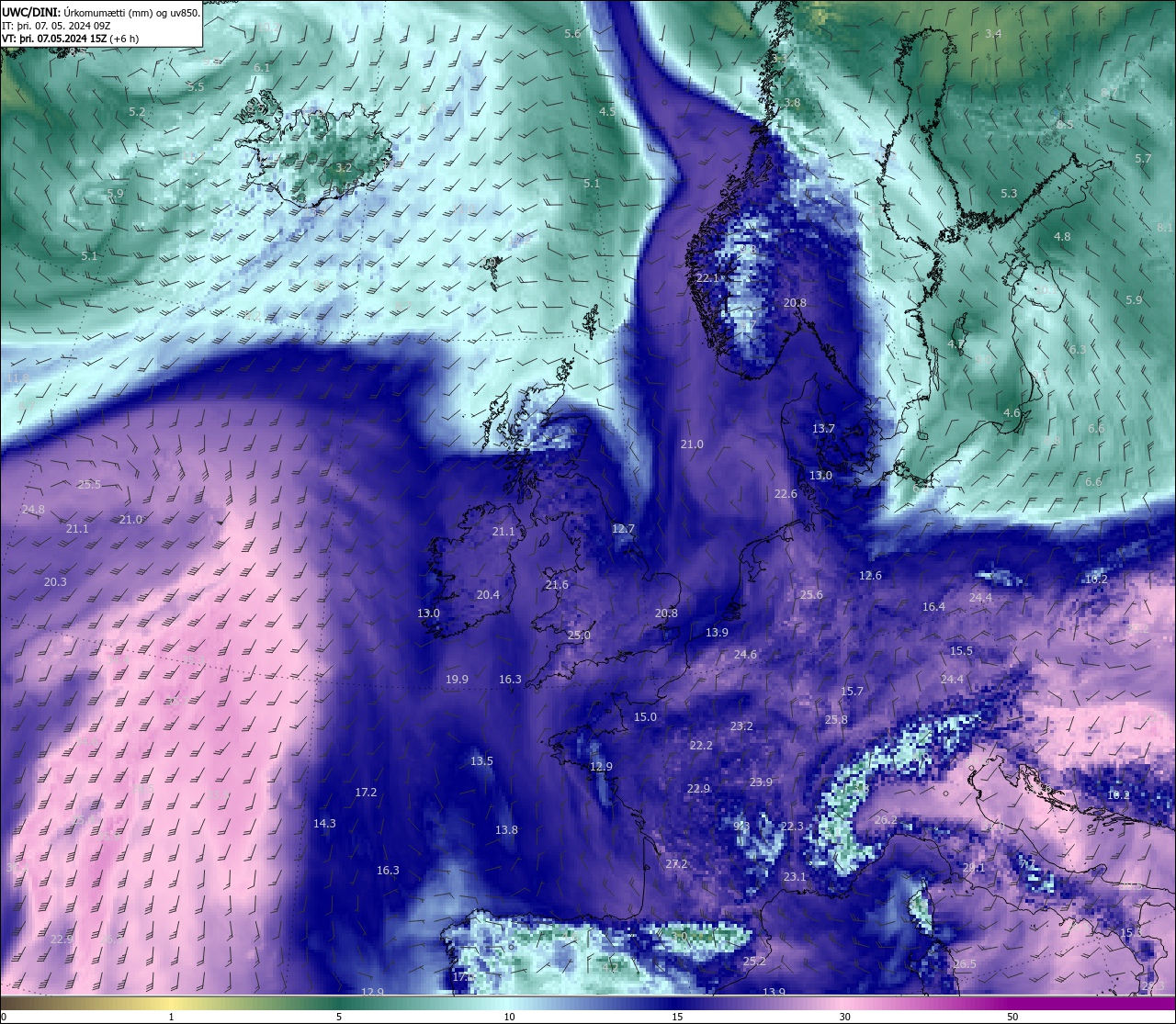Viewport: 1176px width, 1024px height.
Task: Click the UWC/DINI Úrkomumætti title text
Action: [101, 12]
